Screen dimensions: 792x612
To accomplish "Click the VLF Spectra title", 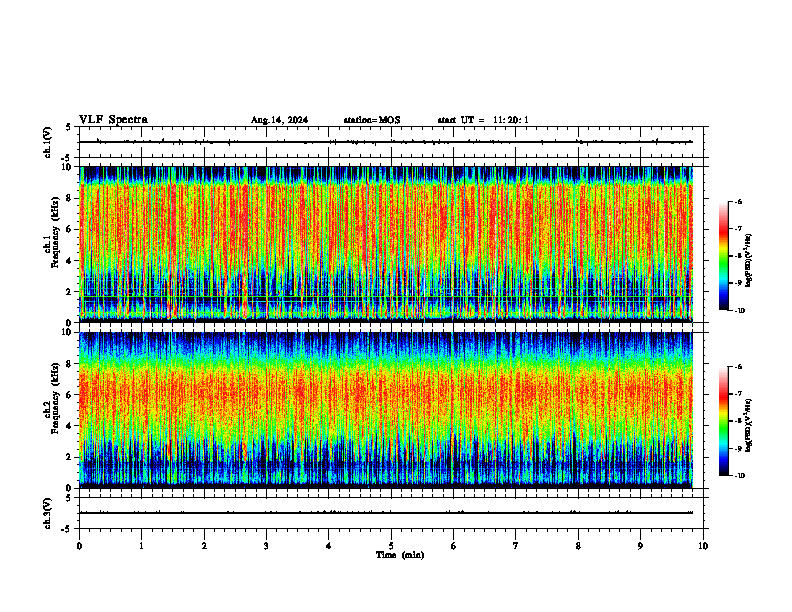I will pos(113,120).
